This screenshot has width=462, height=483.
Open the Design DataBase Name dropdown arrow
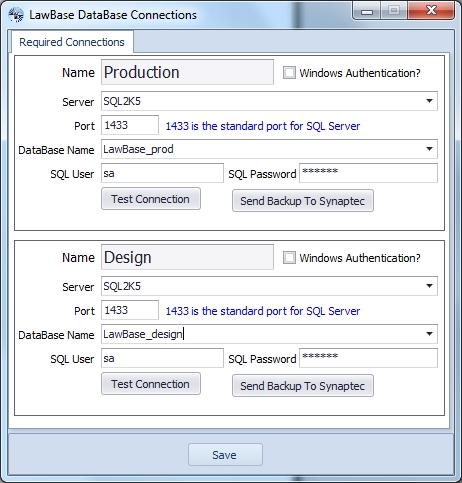[430, 334]
